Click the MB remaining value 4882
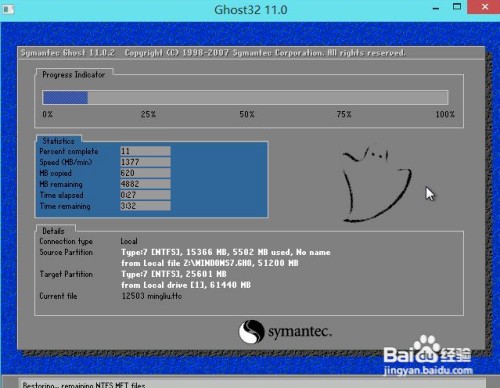 pos(145,184)
